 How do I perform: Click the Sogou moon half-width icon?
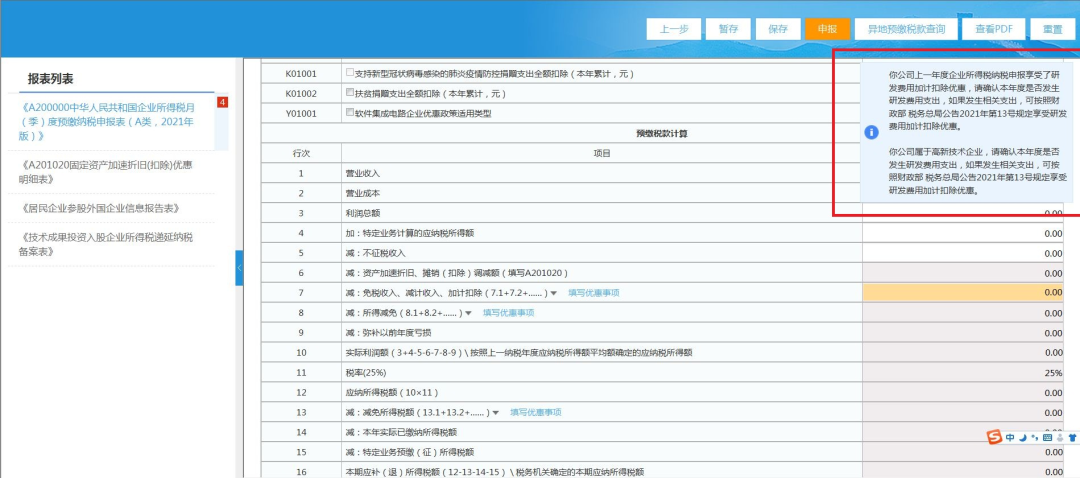click(x=1023, y=437)
